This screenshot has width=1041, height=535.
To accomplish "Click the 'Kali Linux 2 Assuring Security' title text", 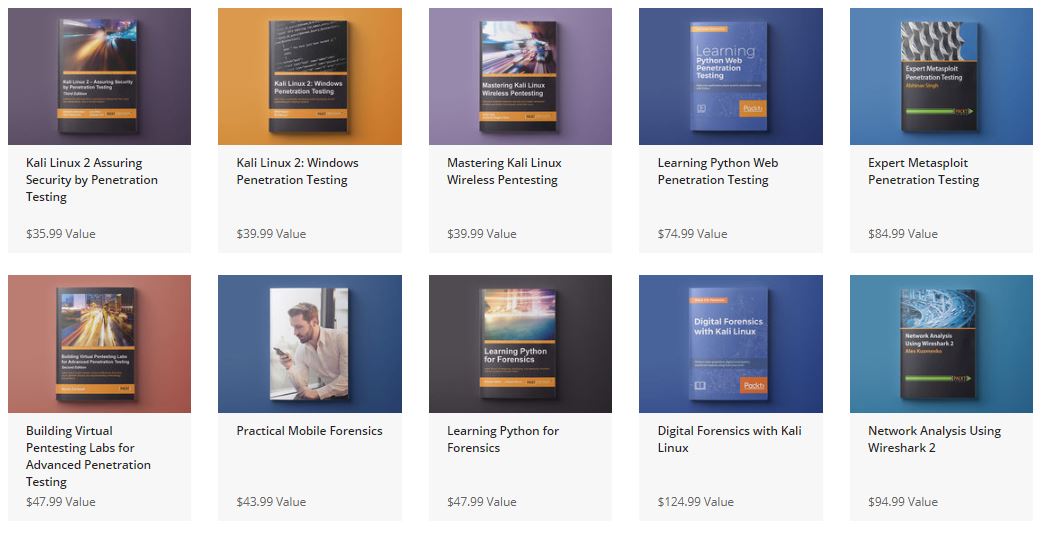I will click(92, 180).
